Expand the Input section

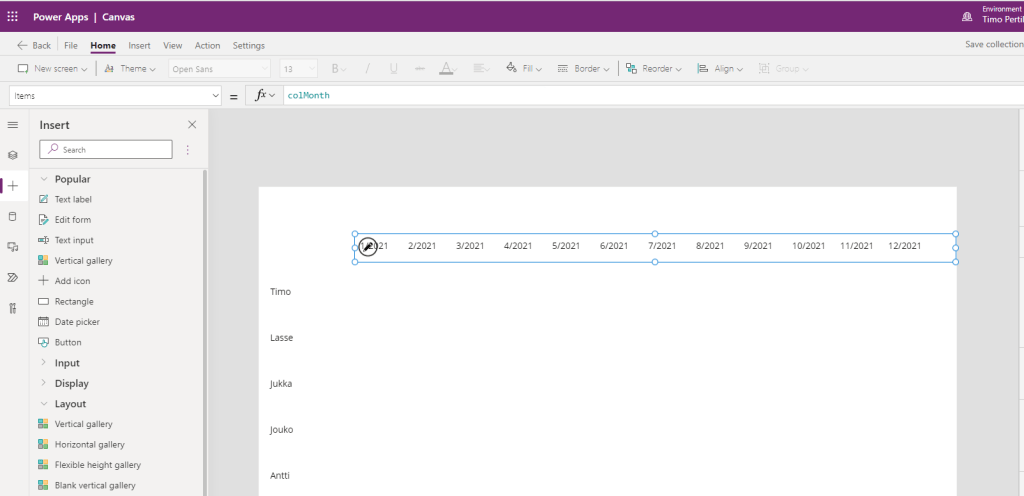tap(44, 363)
